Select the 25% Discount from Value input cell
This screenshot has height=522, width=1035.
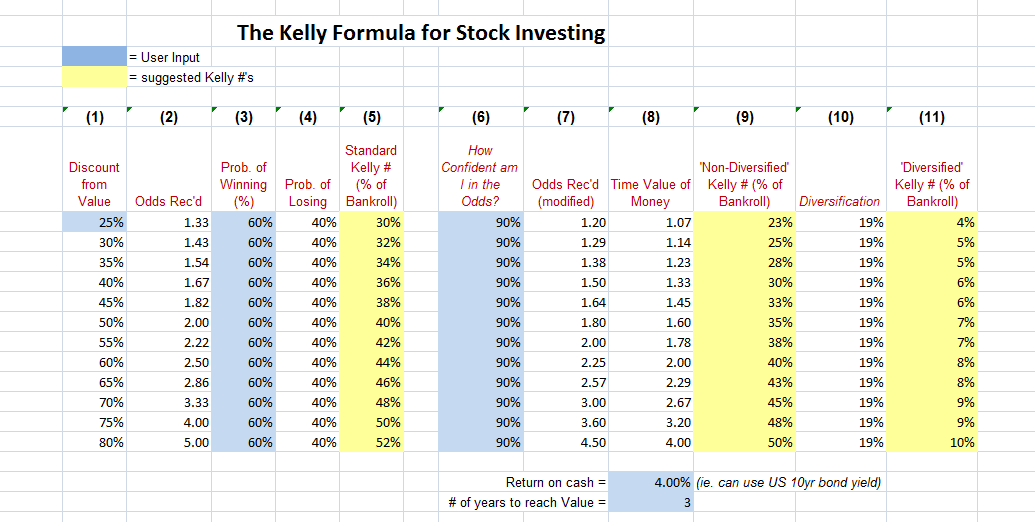(94, 222)
